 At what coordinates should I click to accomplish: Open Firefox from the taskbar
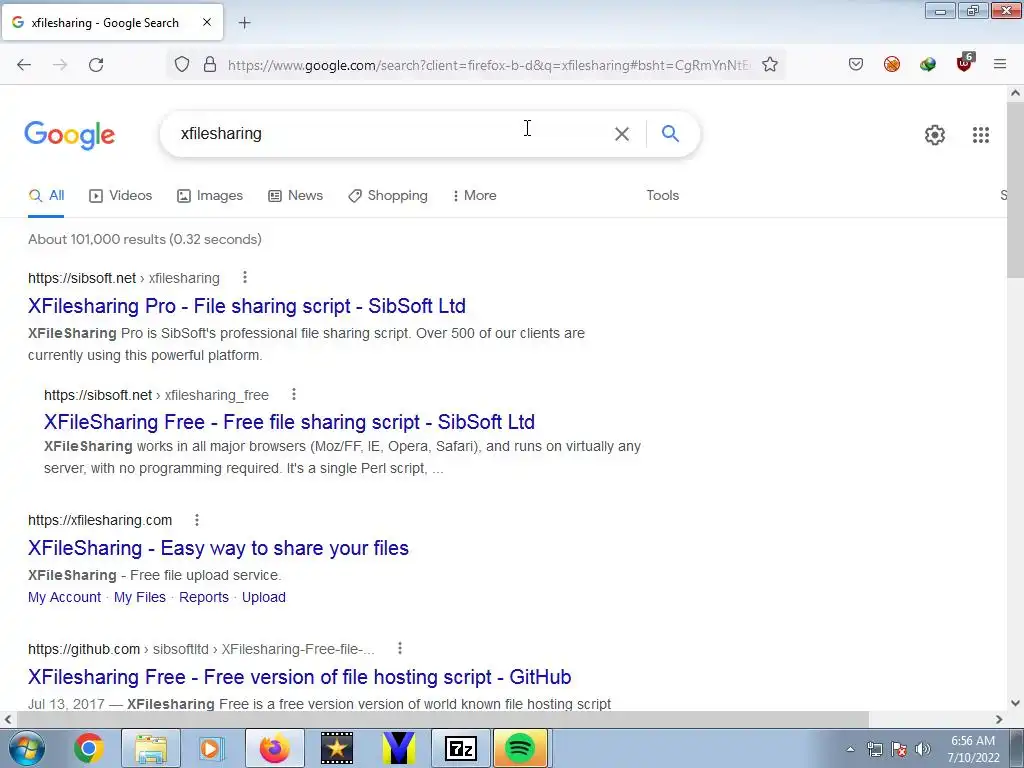tap(275, 748)
